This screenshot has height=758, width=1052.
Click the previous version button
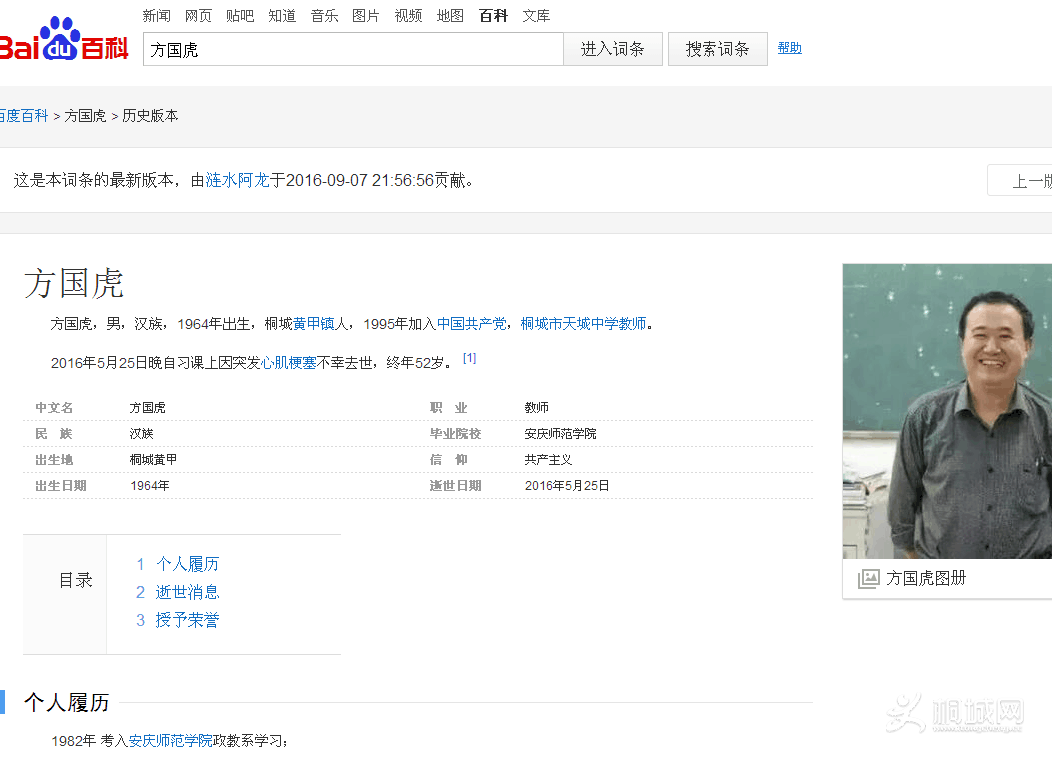pos(1022,181)
